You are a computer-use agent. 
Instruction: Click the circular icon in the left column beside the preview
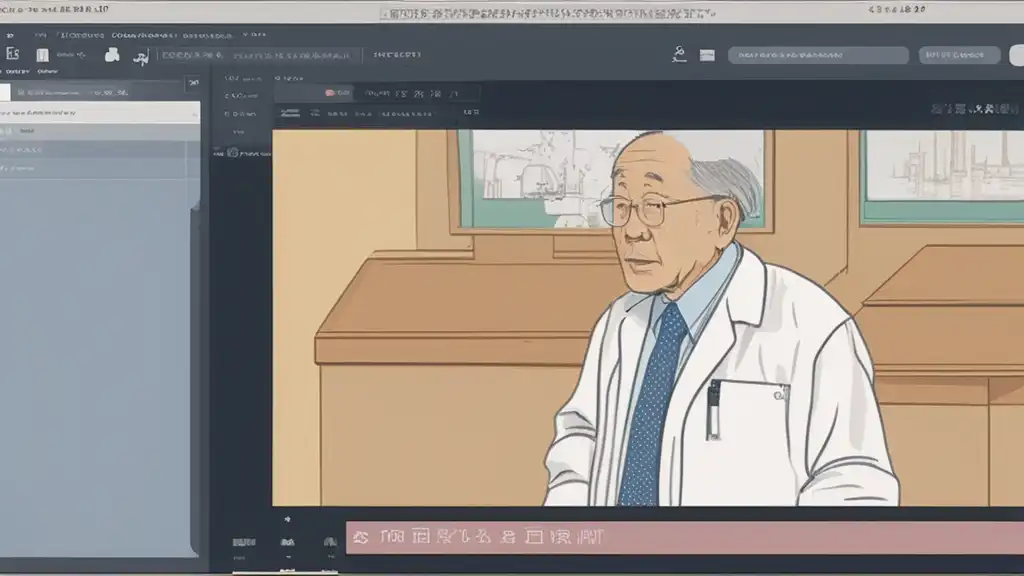coord(232,153)
